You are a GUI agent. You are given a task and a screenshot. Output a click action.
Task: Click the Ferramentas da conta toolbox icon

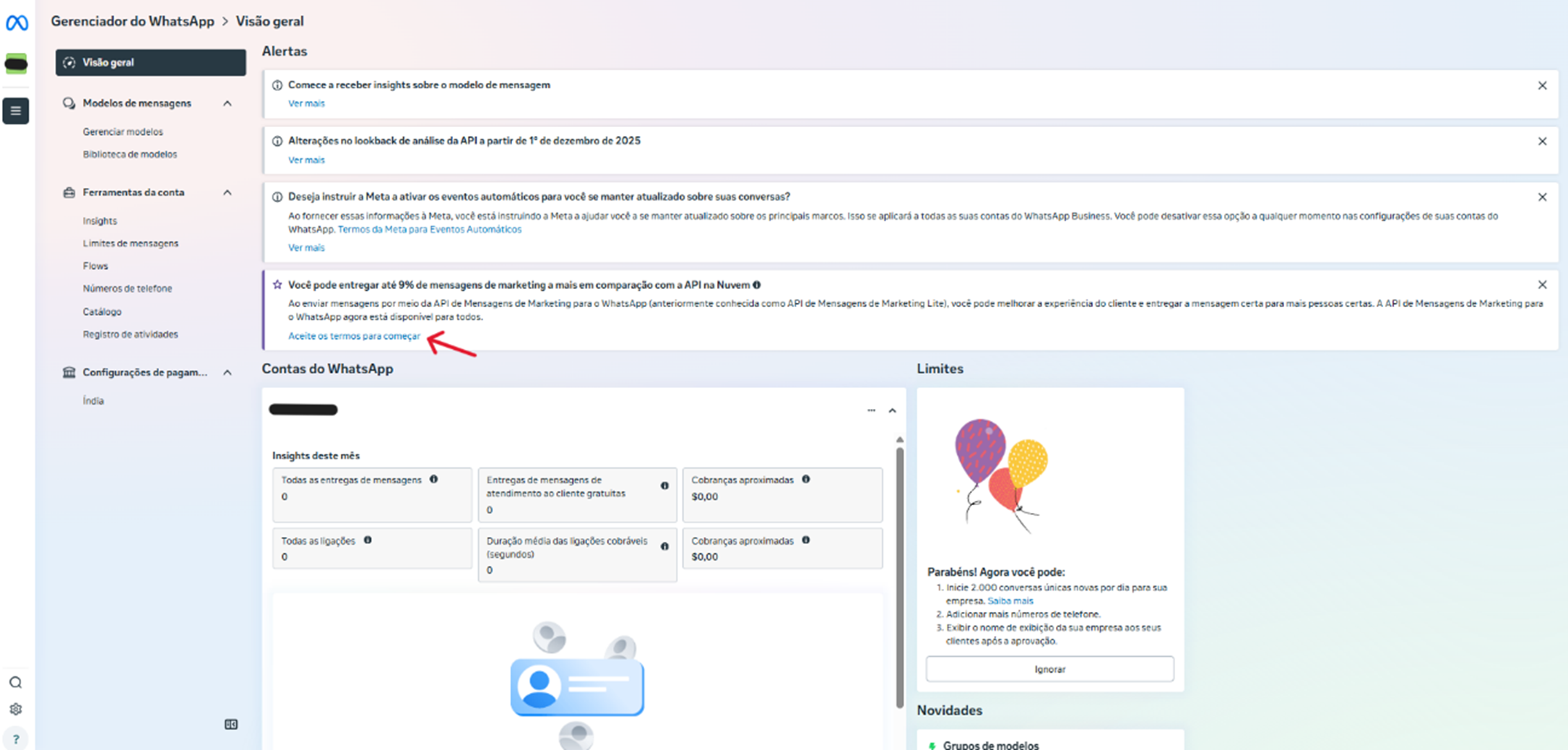tap(69, 192)
